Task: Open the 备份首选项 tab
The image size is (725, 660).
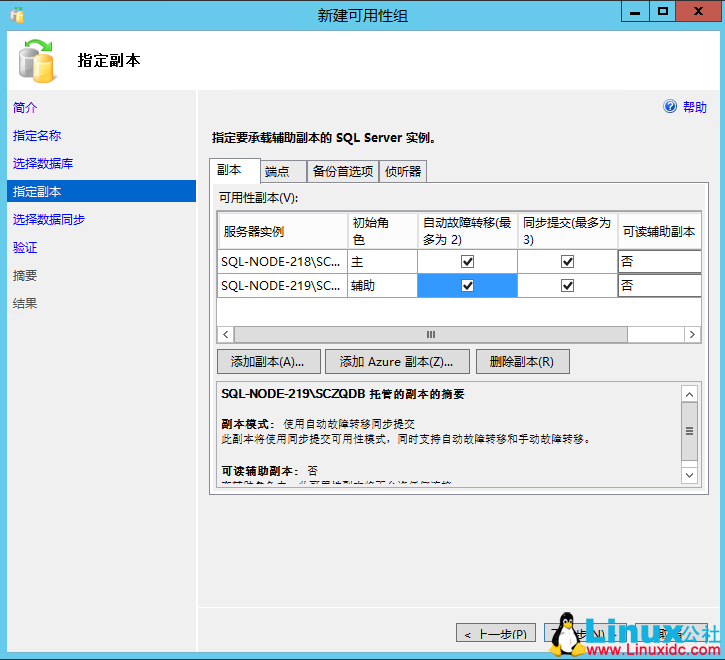Action: pyautogui.click(x=343, y=172)
